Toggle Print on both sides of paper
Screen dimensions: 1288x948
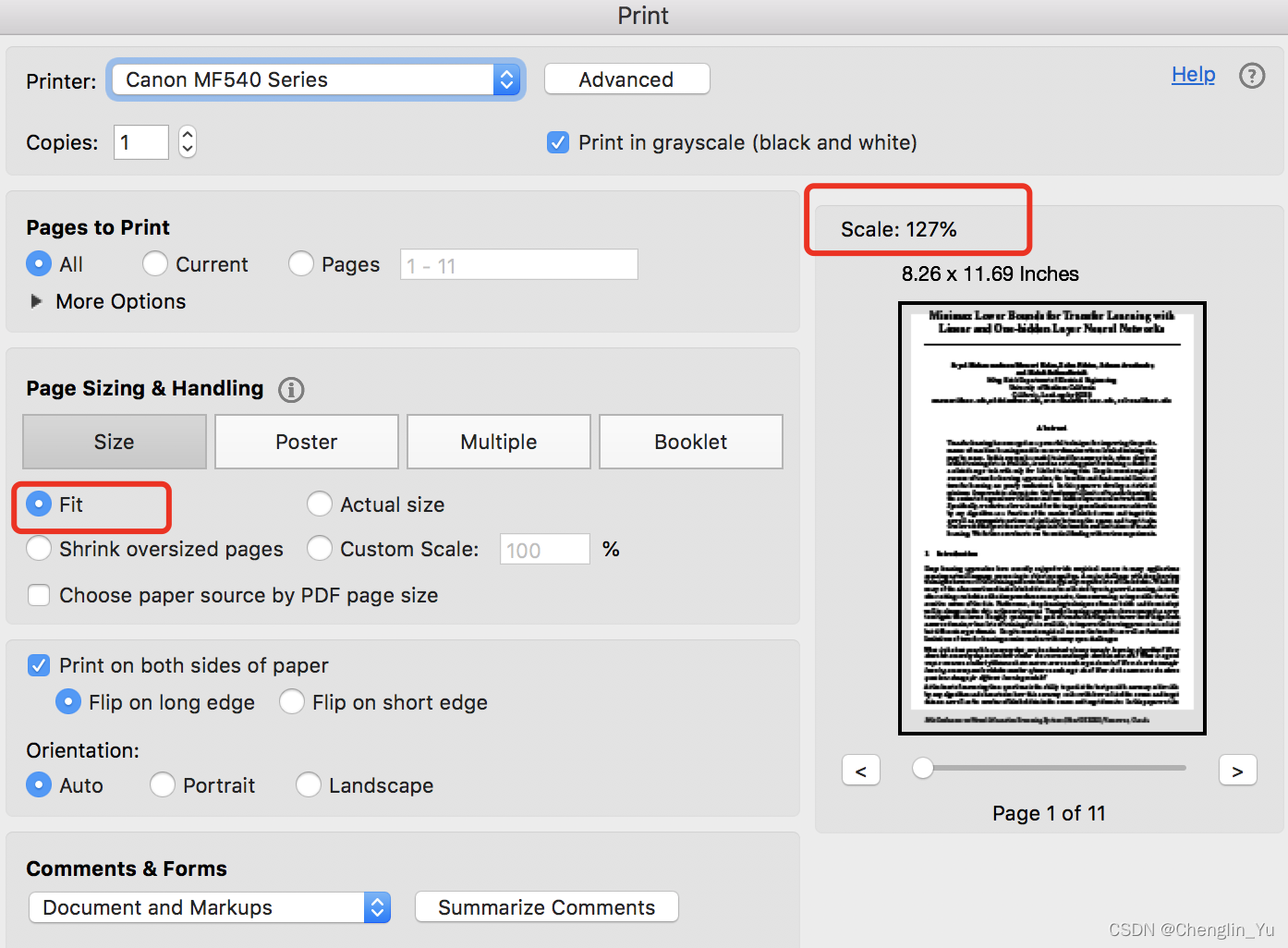39,665
